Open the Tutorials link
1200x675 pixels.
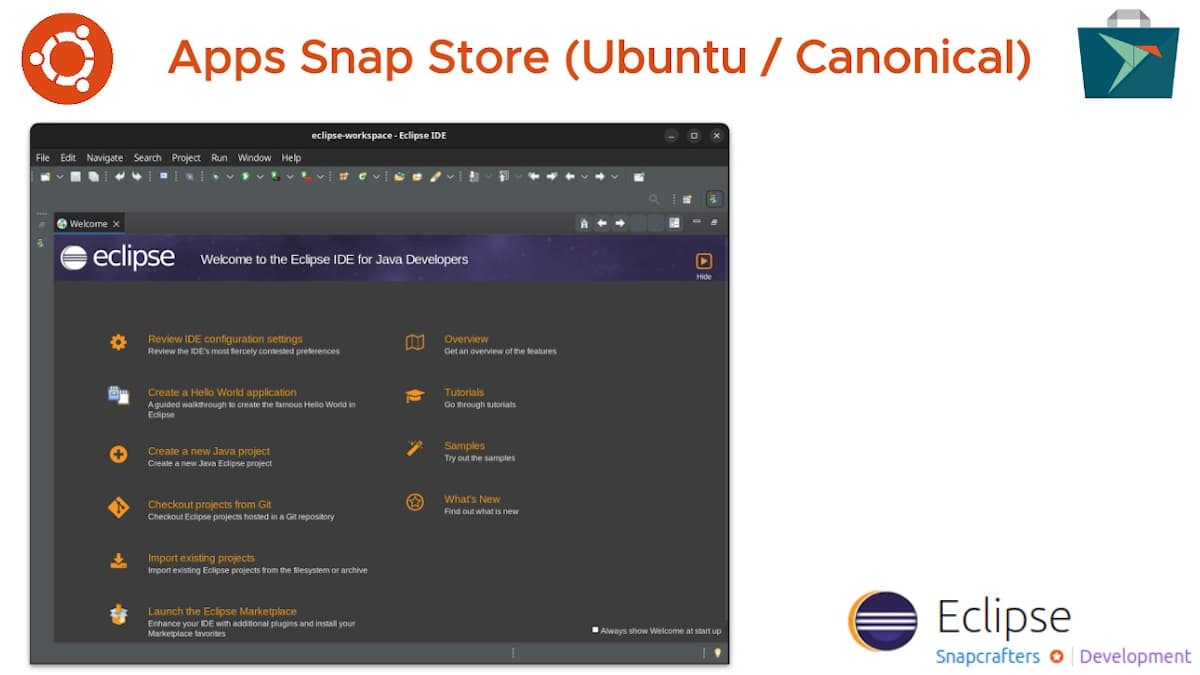pos(464,392)
